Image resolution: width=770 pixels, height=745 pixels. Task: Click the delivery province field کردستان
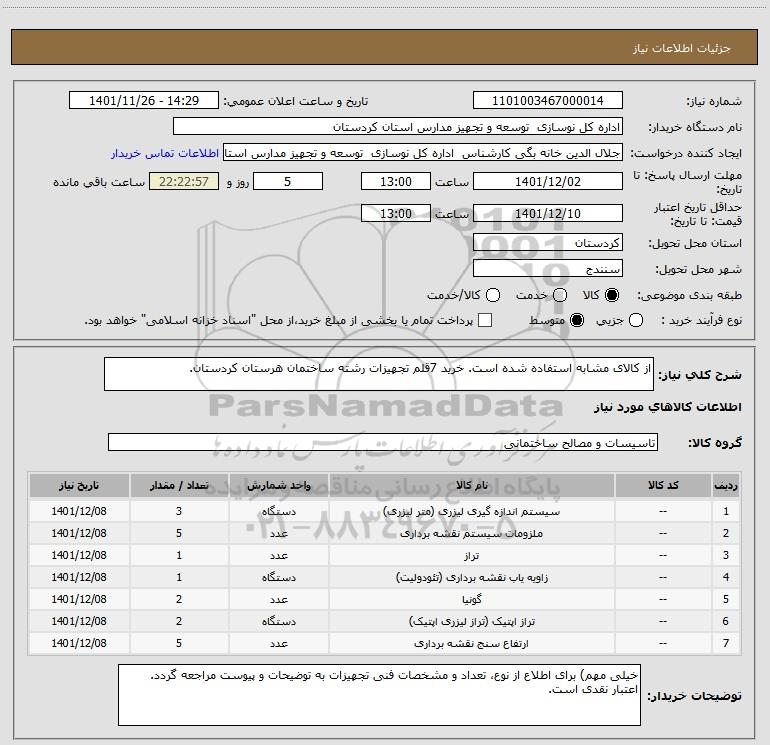548,243
